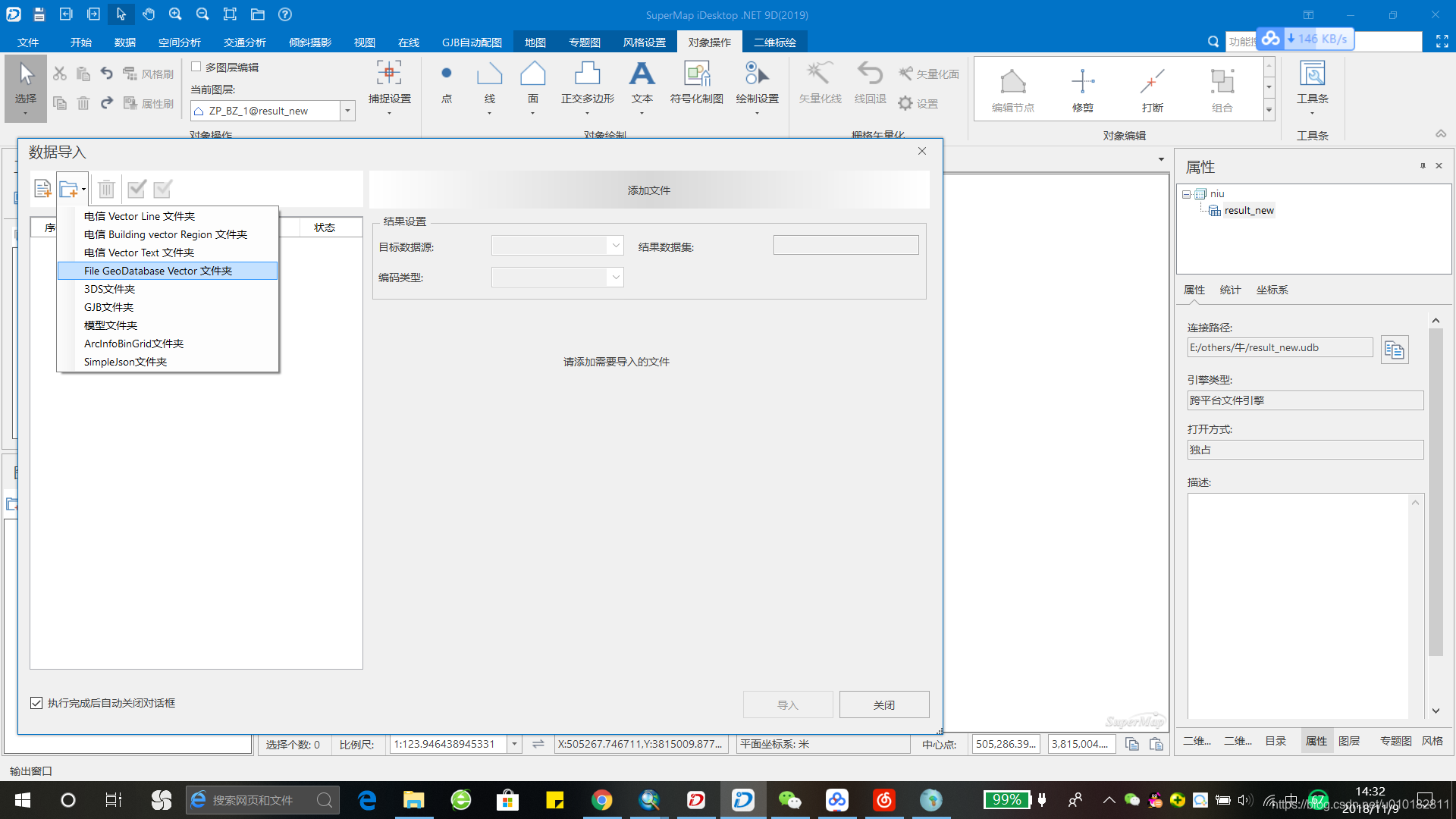Click the ribbon search magnifier icon
The image size is (1456, 819).
(1213, 42)
